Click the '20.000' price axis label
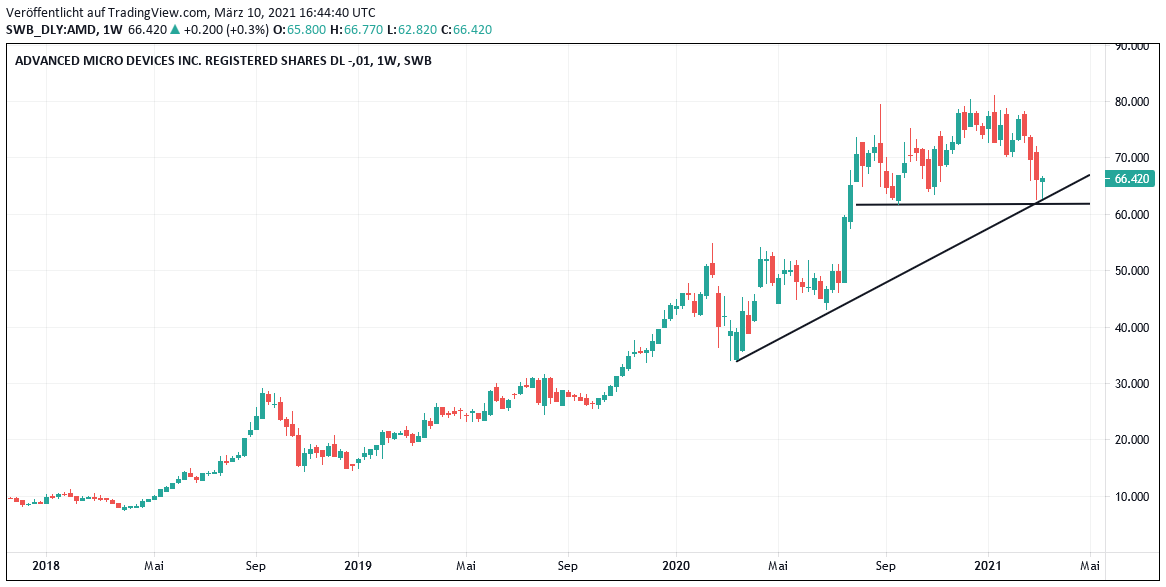1166x587 pixels. tap(1131, 440)
